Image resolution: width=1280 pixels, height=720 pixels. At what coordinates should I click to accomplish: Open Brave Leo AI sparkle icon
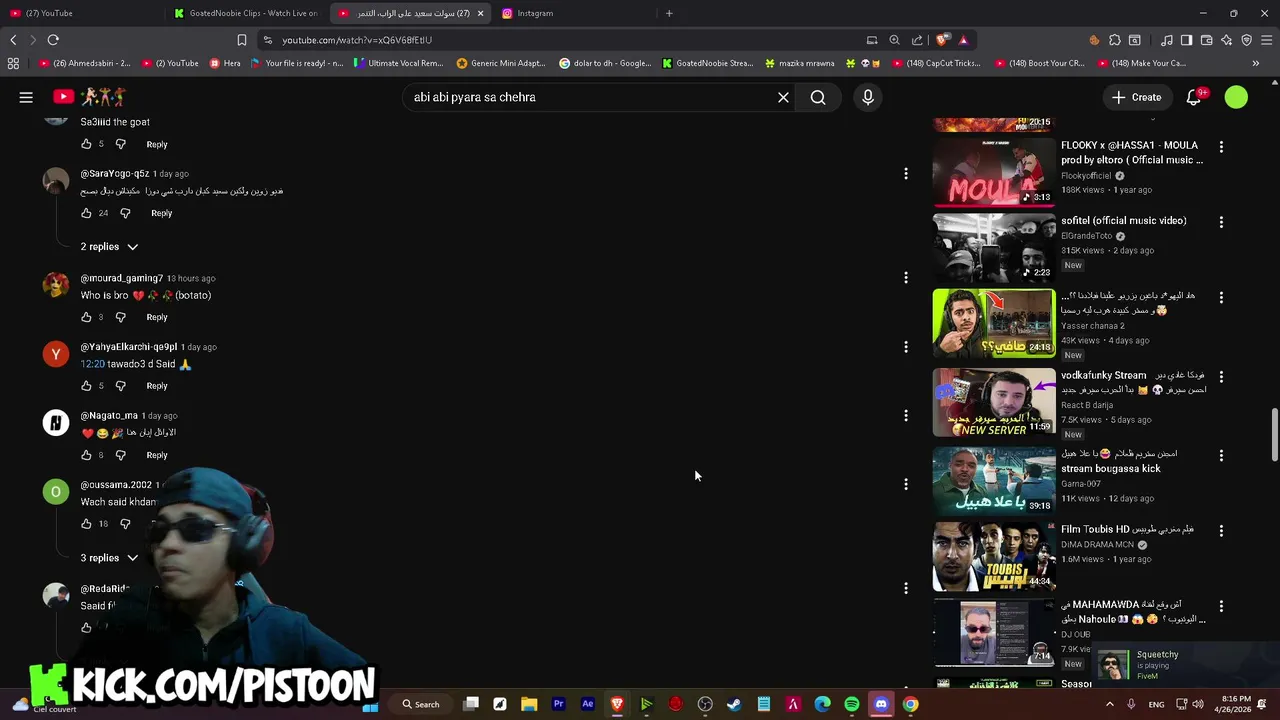pos(1226,40)
